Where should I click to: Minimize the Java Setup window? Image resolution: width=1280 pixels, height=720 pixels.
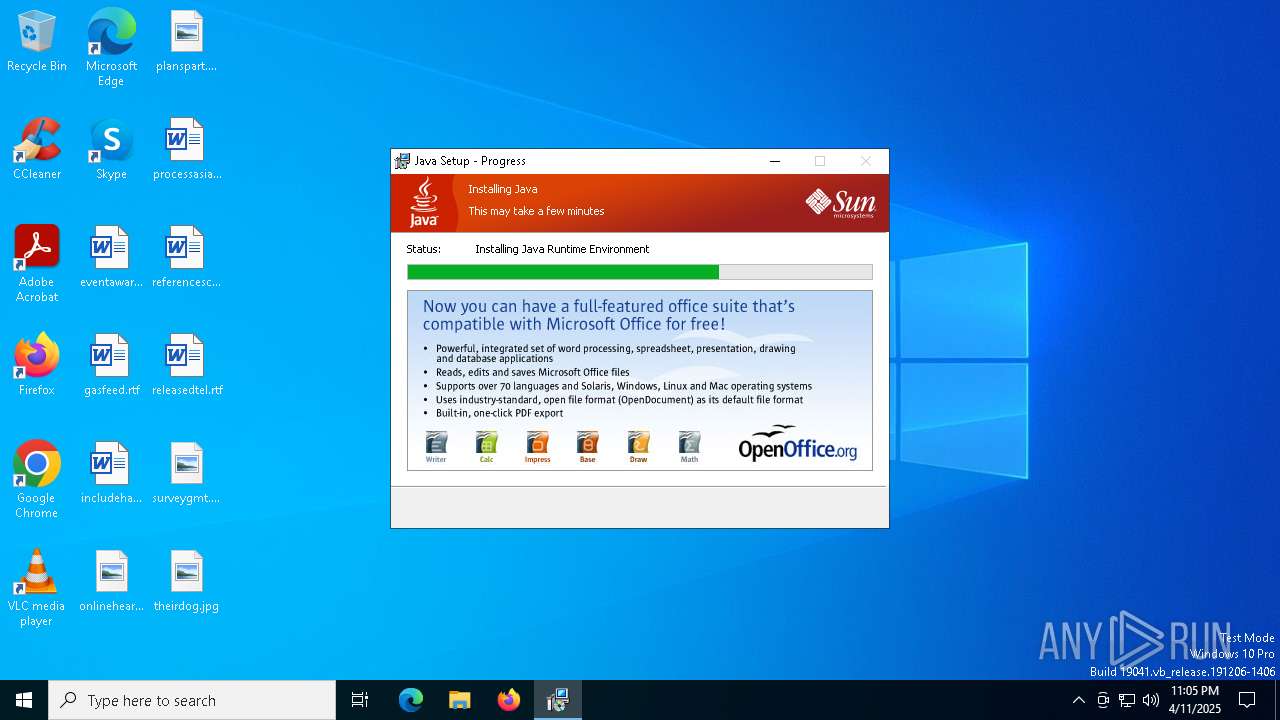coord(774,161)
